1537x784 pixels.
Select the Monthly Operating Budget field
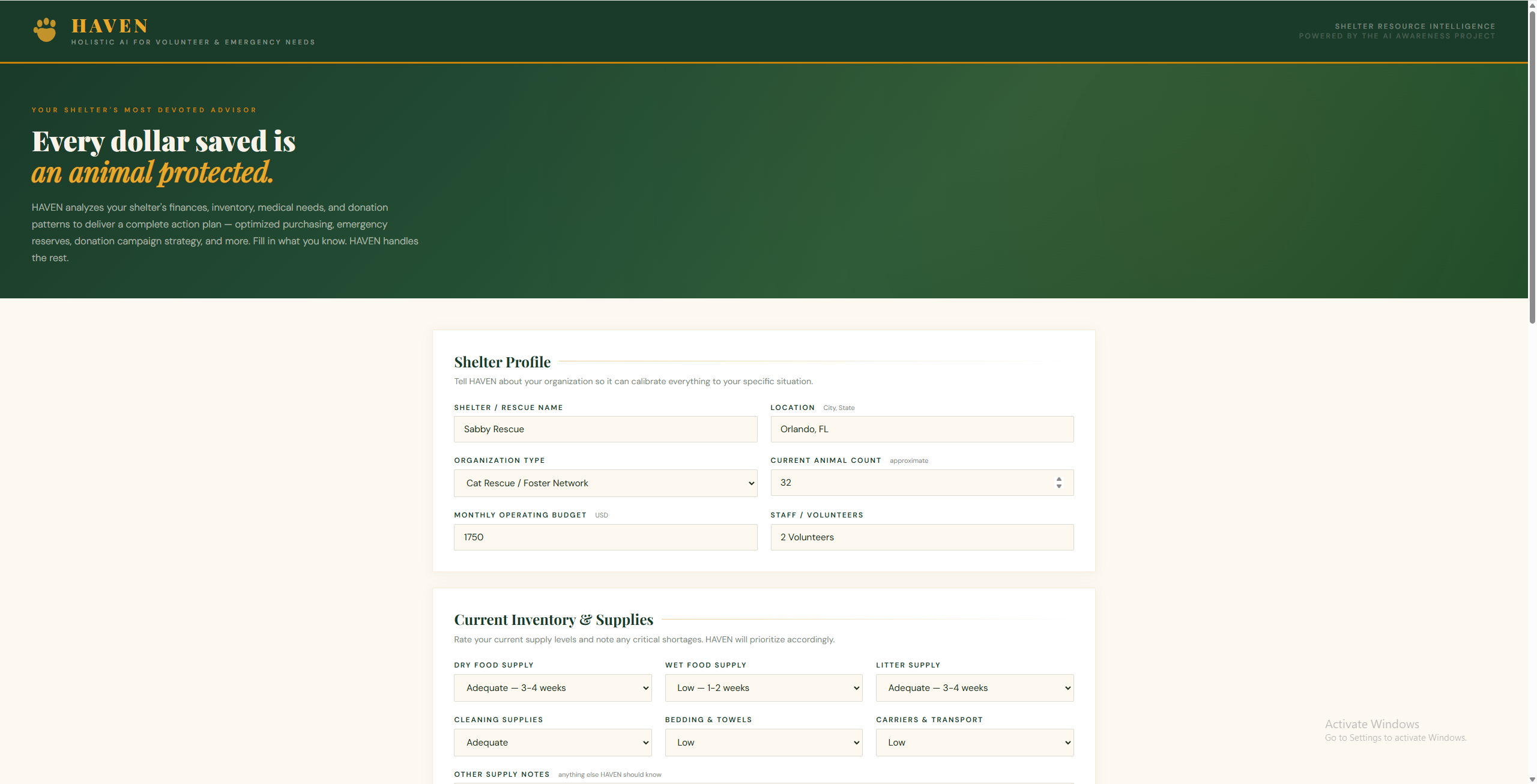pos(605,537)
